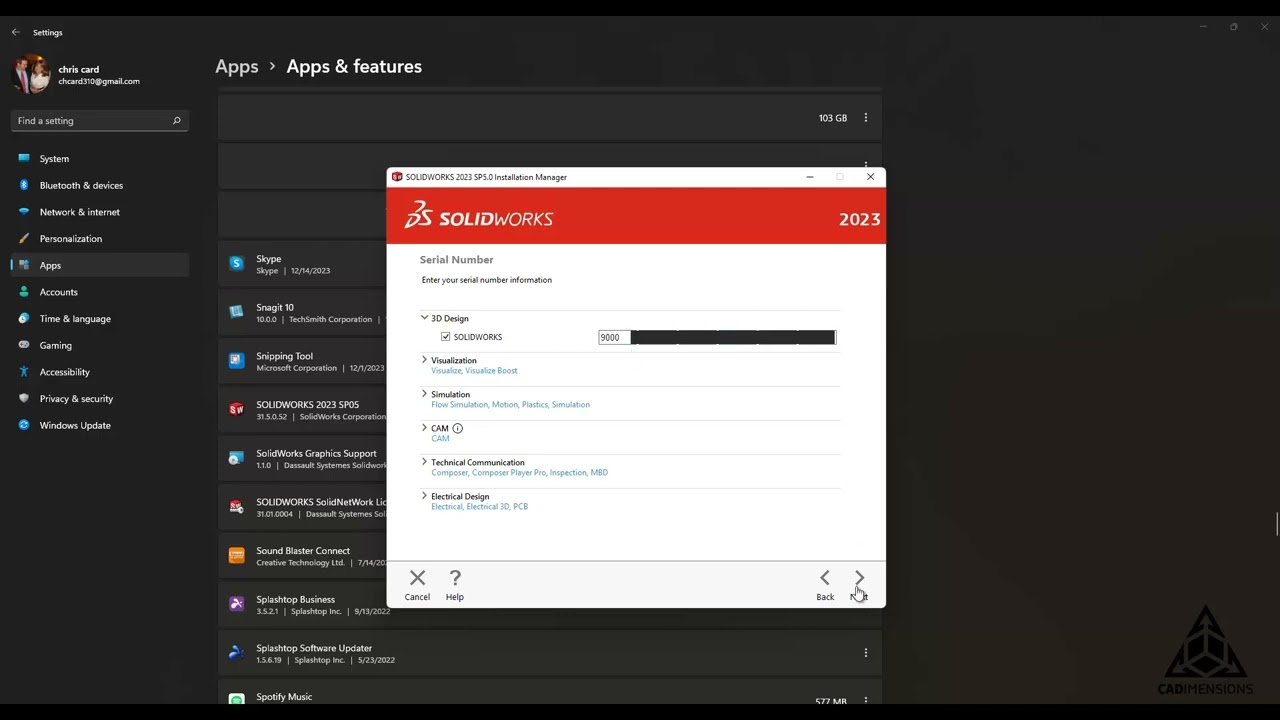Click Sound Blaster Connect app icon
Image resolution: width=1280 pixels, height=720 pixels.
[236, 556]
